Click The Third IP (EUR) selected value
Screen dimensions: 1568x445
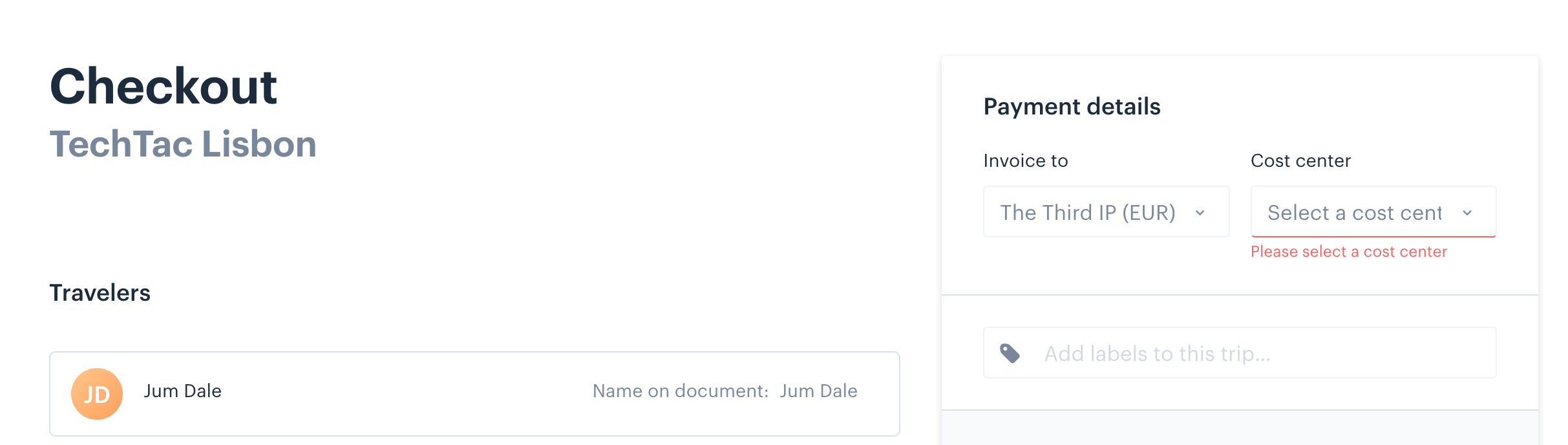click(x=1088, y=213)
